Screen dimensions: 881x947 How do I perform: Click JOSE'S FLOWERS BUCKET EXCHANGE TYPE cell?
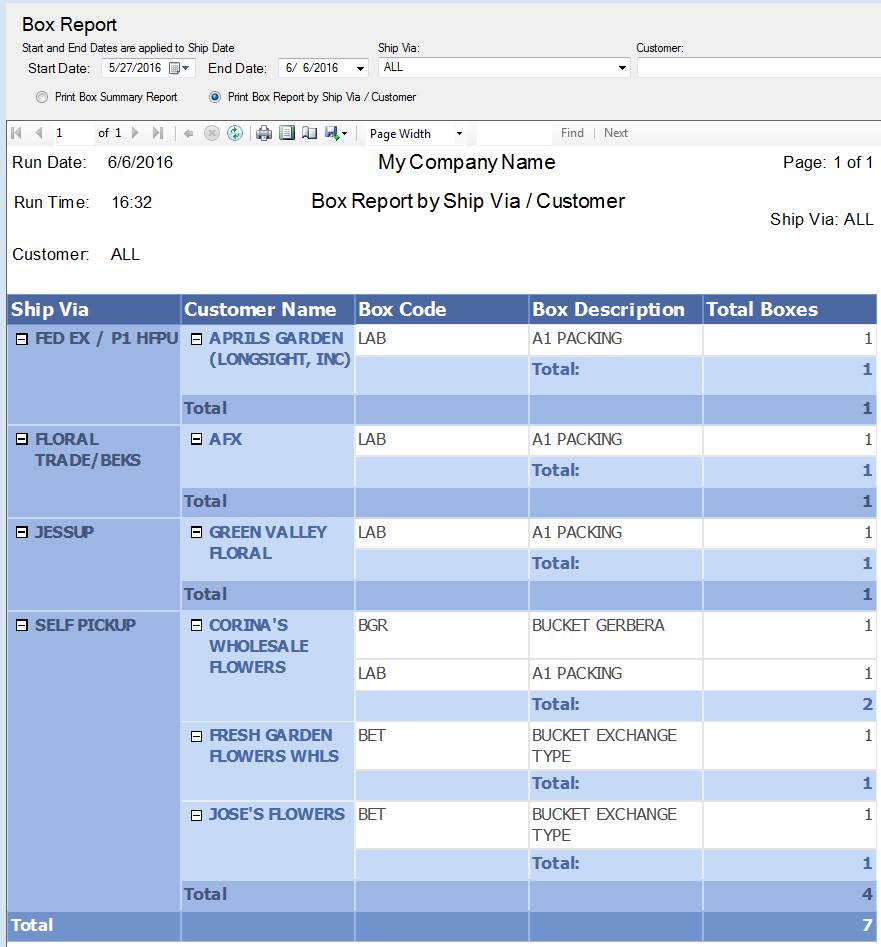pos(615,825)
